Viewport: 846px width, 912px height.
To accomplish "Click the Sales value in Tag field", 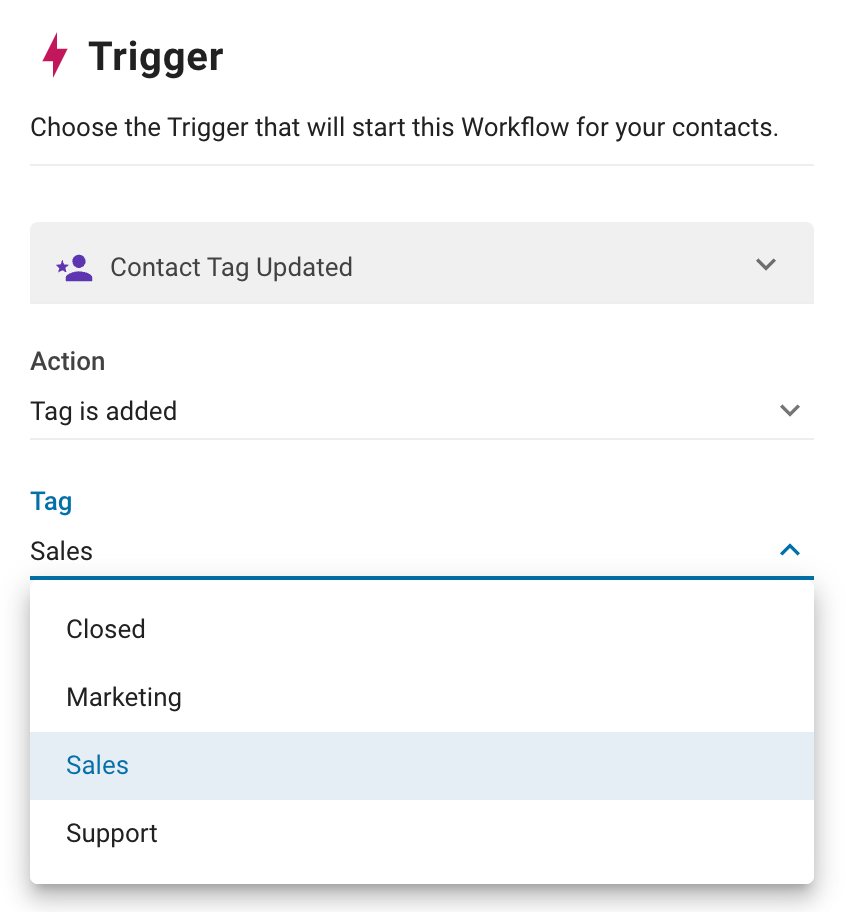I will [62, 551].
